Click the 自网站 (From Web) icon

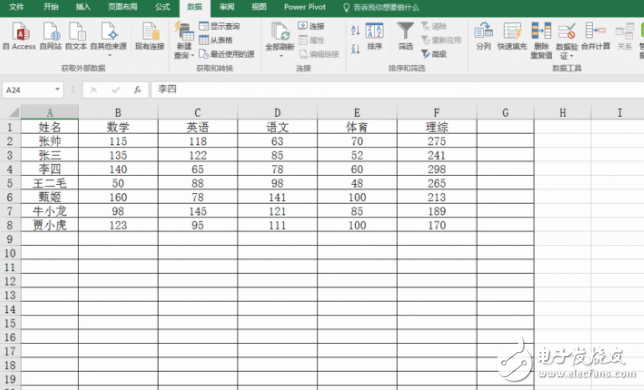51,36
